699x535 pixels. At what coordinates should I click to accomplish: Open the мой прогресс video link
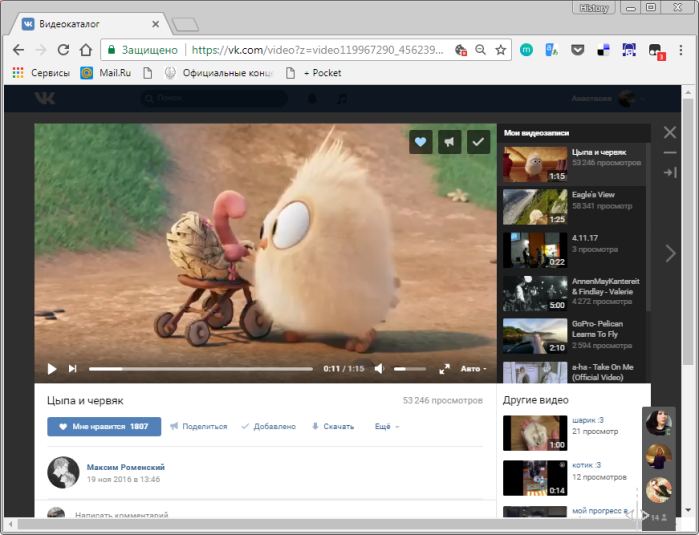pyautogui.click(x=600, y=510)
